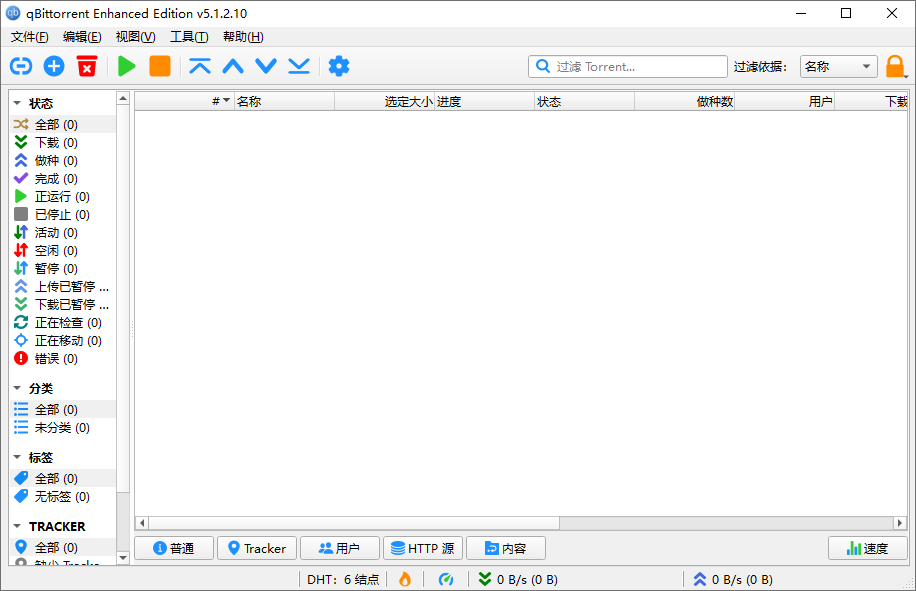Click the move to top queue icon

[x=199, y=65]
